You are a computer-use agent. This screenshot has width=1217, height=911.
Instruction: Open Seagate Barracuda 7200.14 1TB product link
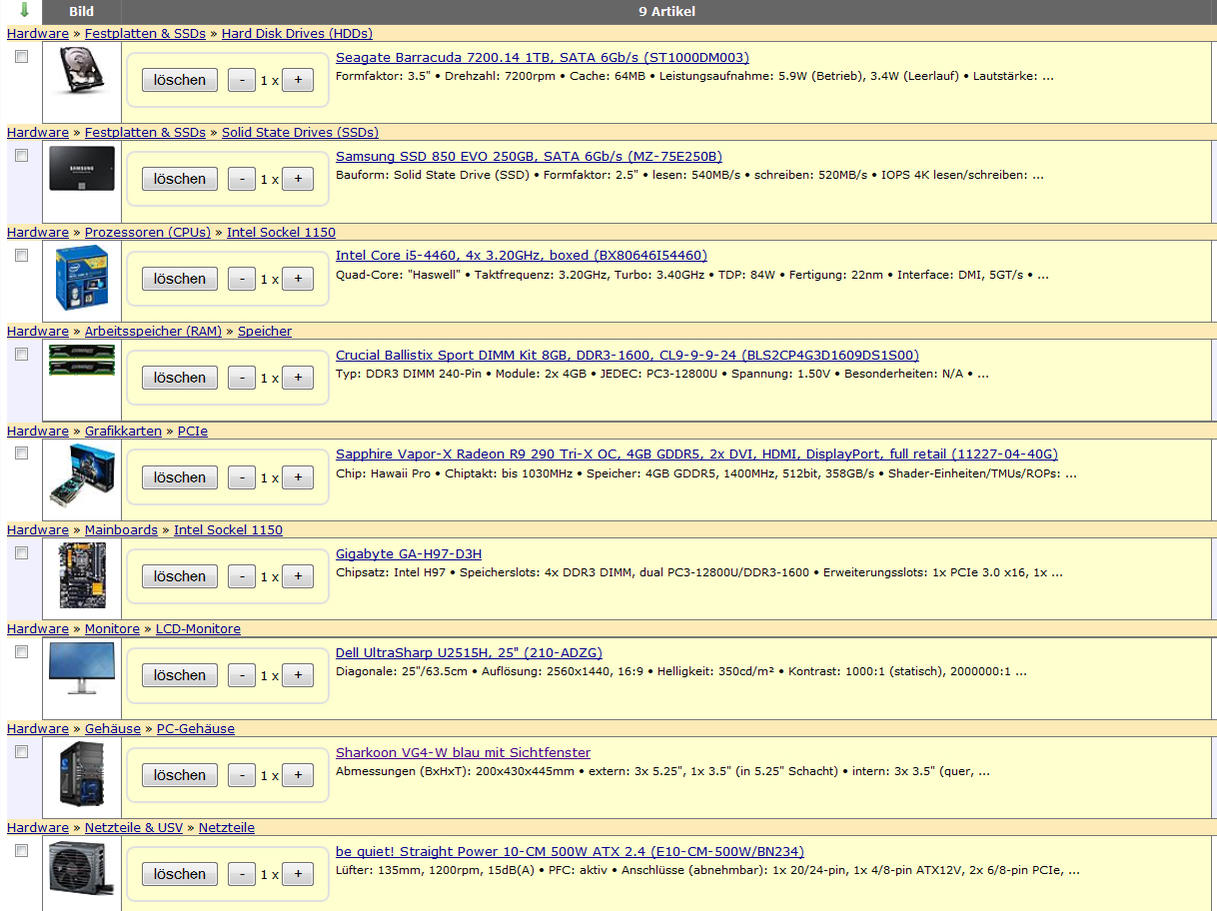pyautogui.click(x=542, y=58)
